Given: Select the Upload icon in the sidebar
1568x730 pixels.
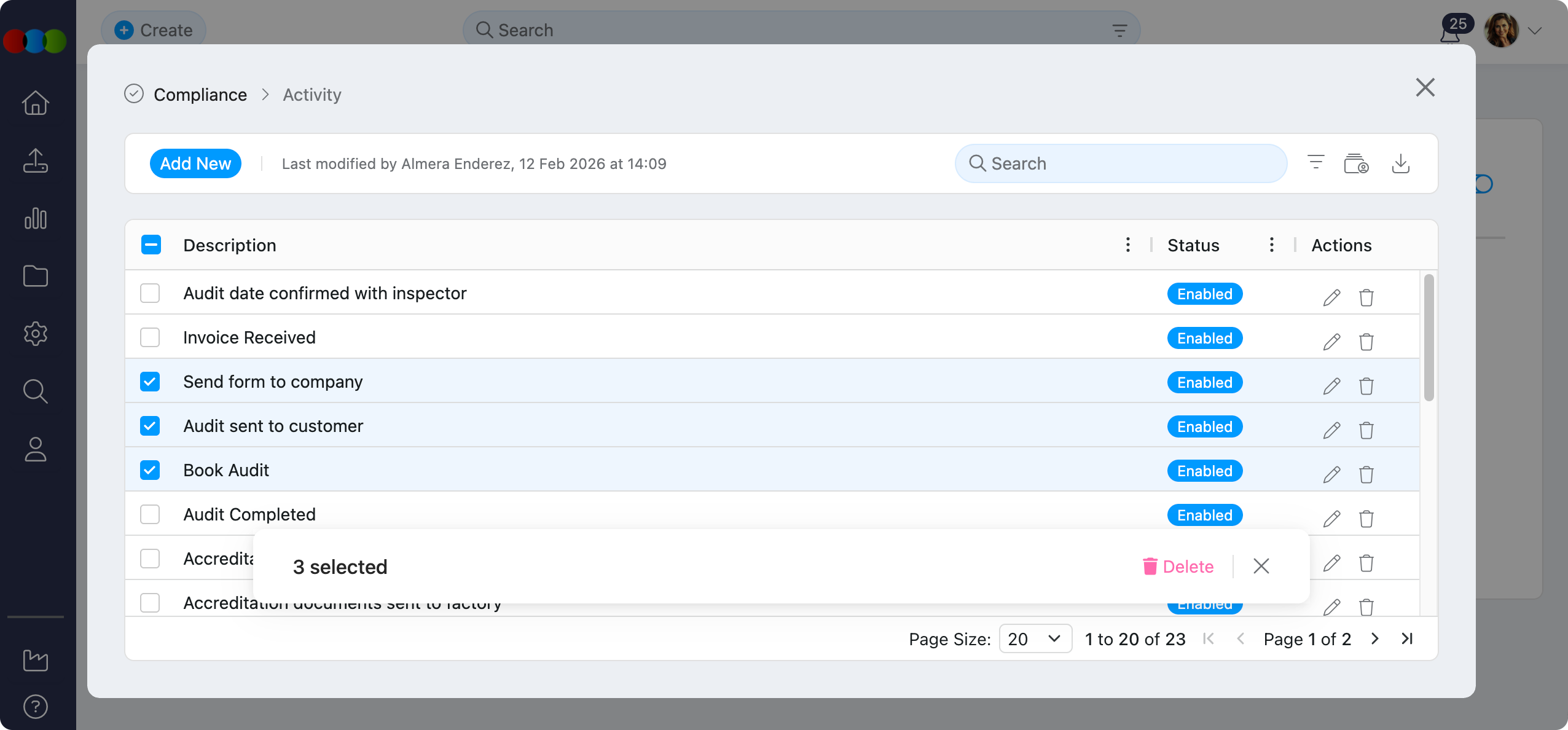Looking at the screenshot, I should click(35, 161).
